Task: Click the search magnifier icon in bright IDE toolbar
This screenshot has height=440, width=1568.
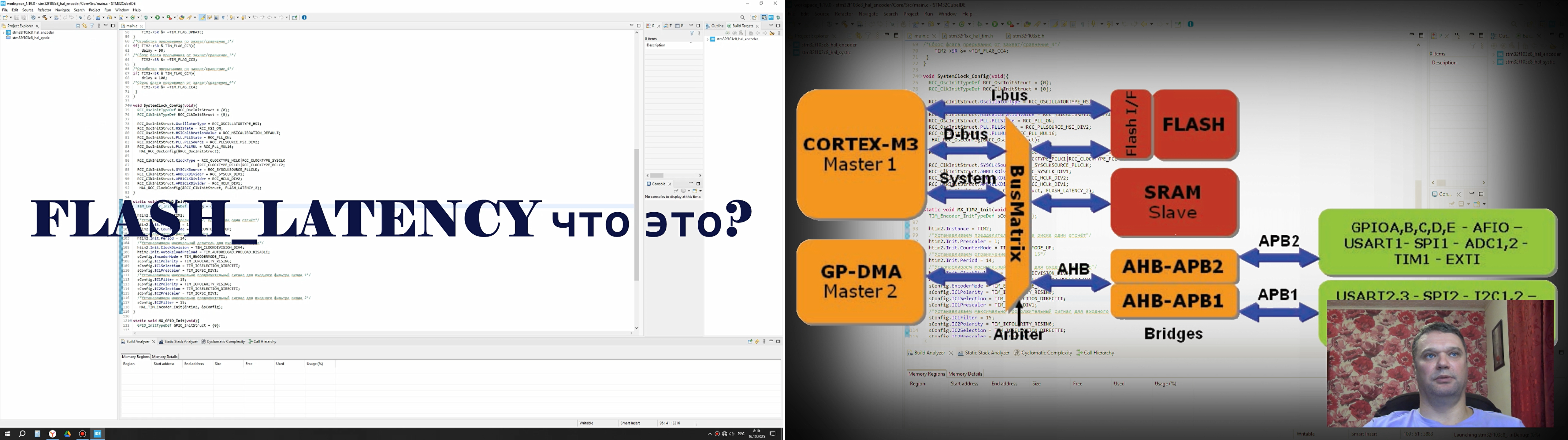Action: (743, 18)
